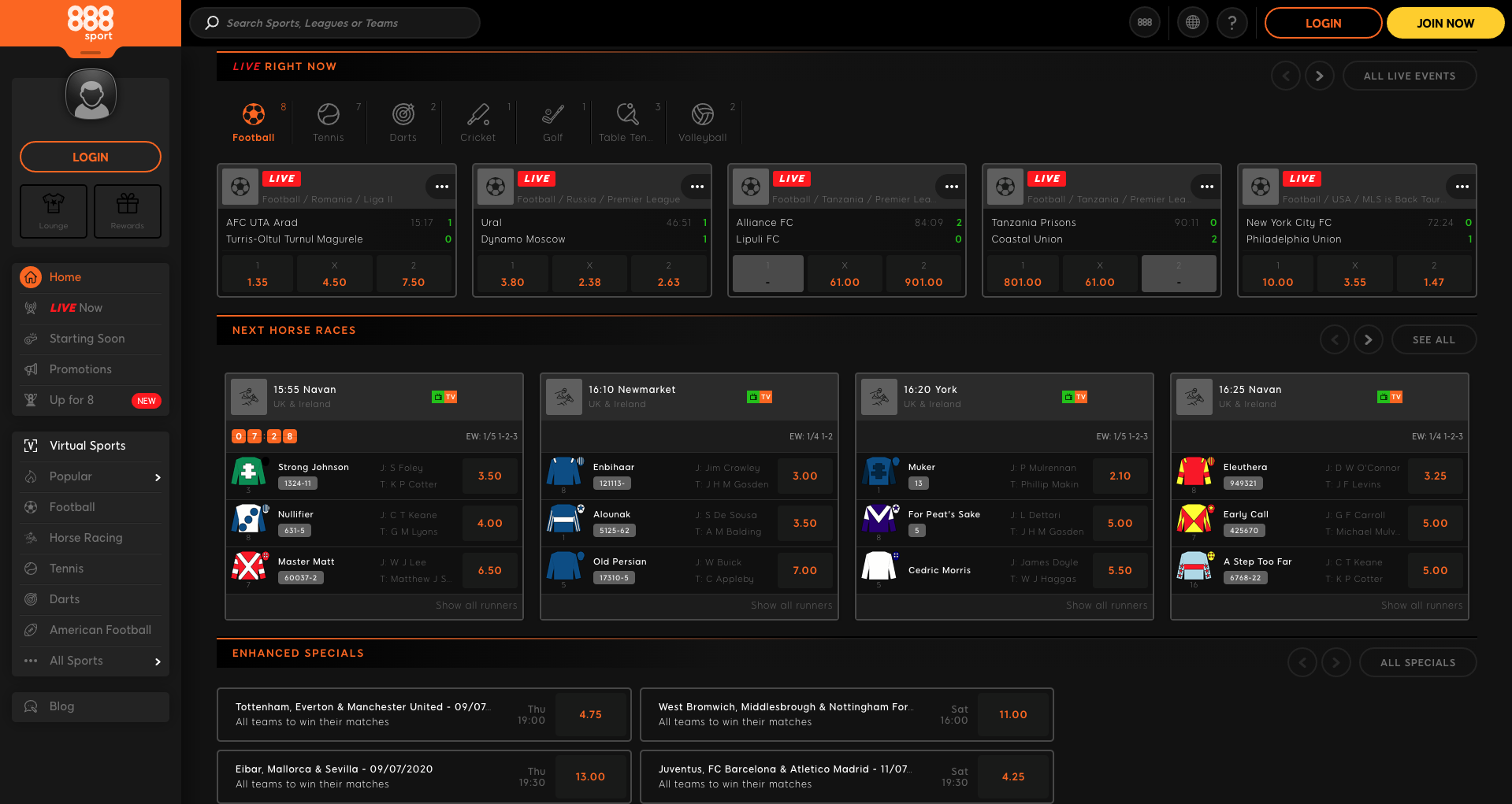The image size is (1512, 804).
Task: Focus the Search Sports, Leagues or Teams field
Action: (x=335, y=23)
